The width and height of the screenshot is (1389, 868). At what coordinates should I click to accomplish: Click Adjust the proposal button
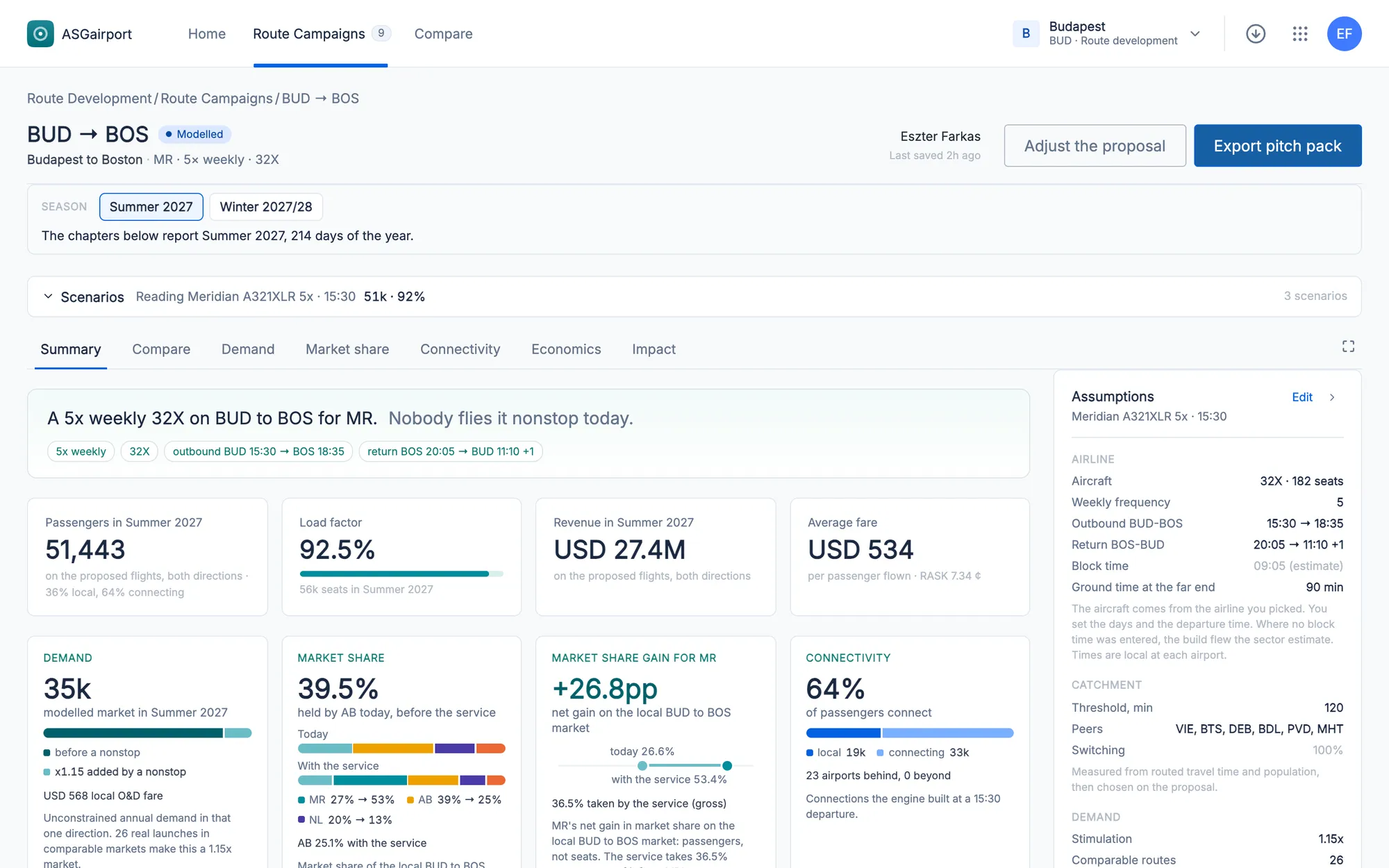coord(1095,146)
